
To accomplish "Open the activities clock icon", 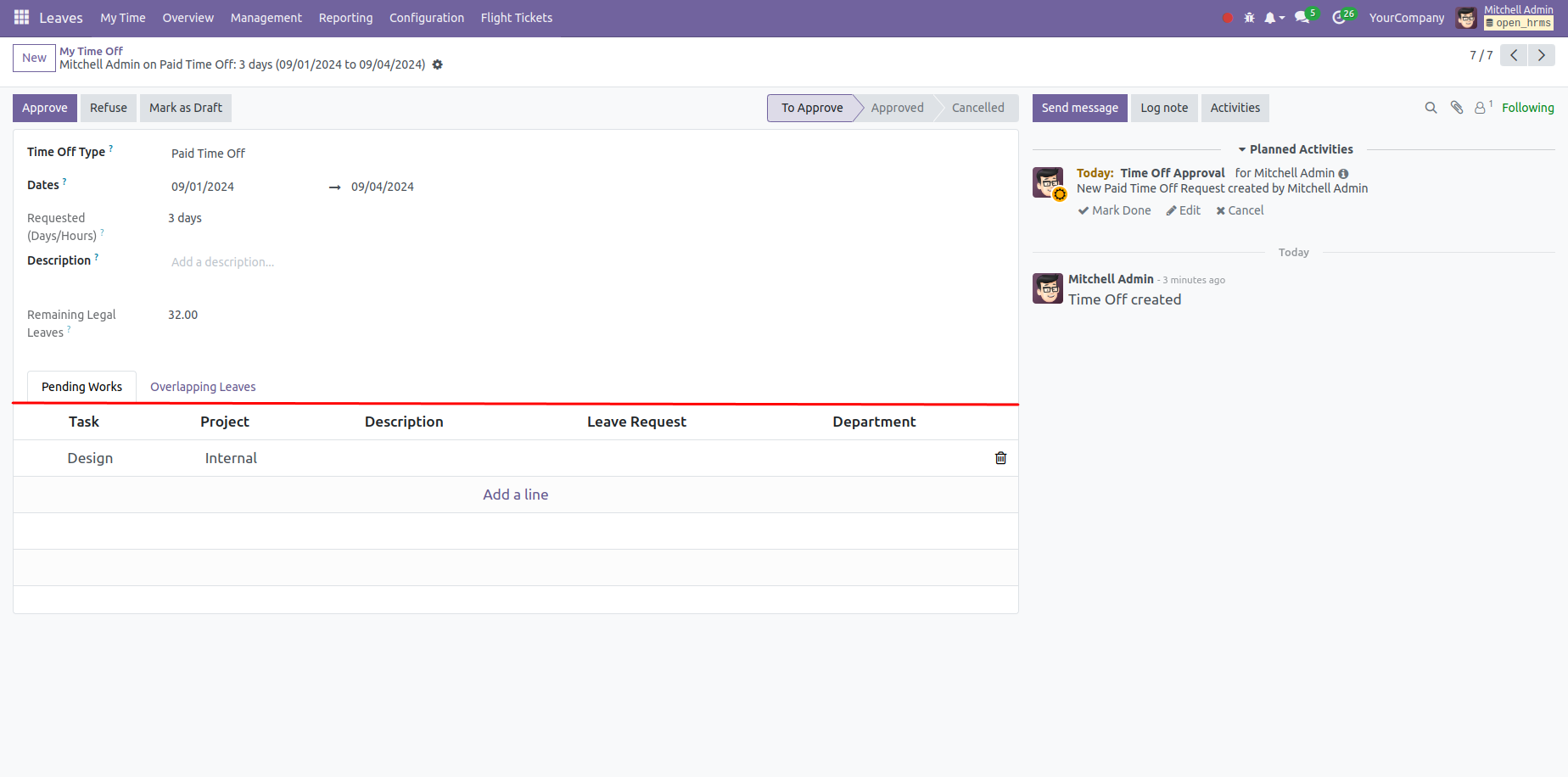I will coord(1340,18).
